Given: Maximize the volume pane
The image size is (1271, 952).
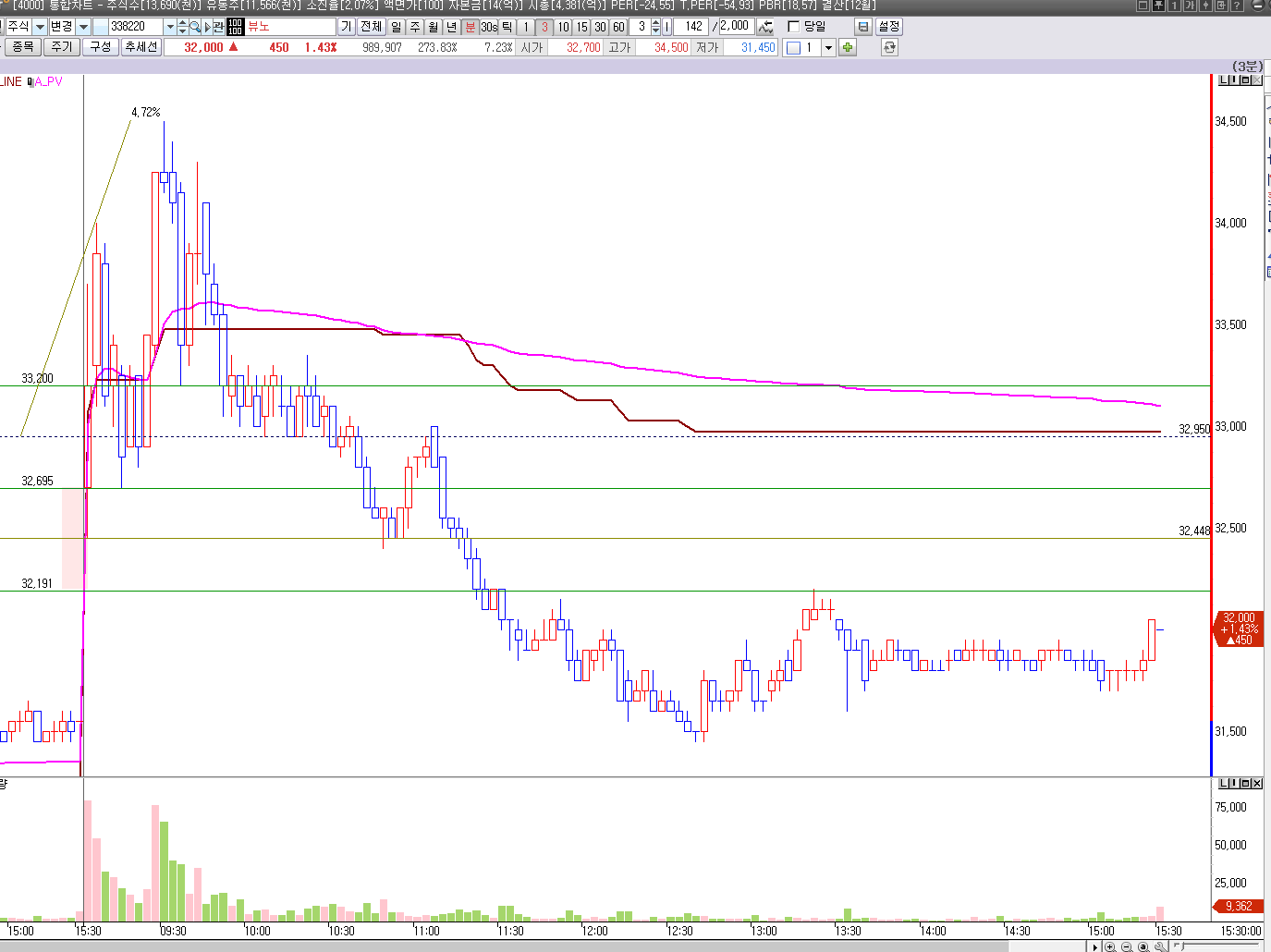Looking at the screenshot, I should click(1245, 783).
